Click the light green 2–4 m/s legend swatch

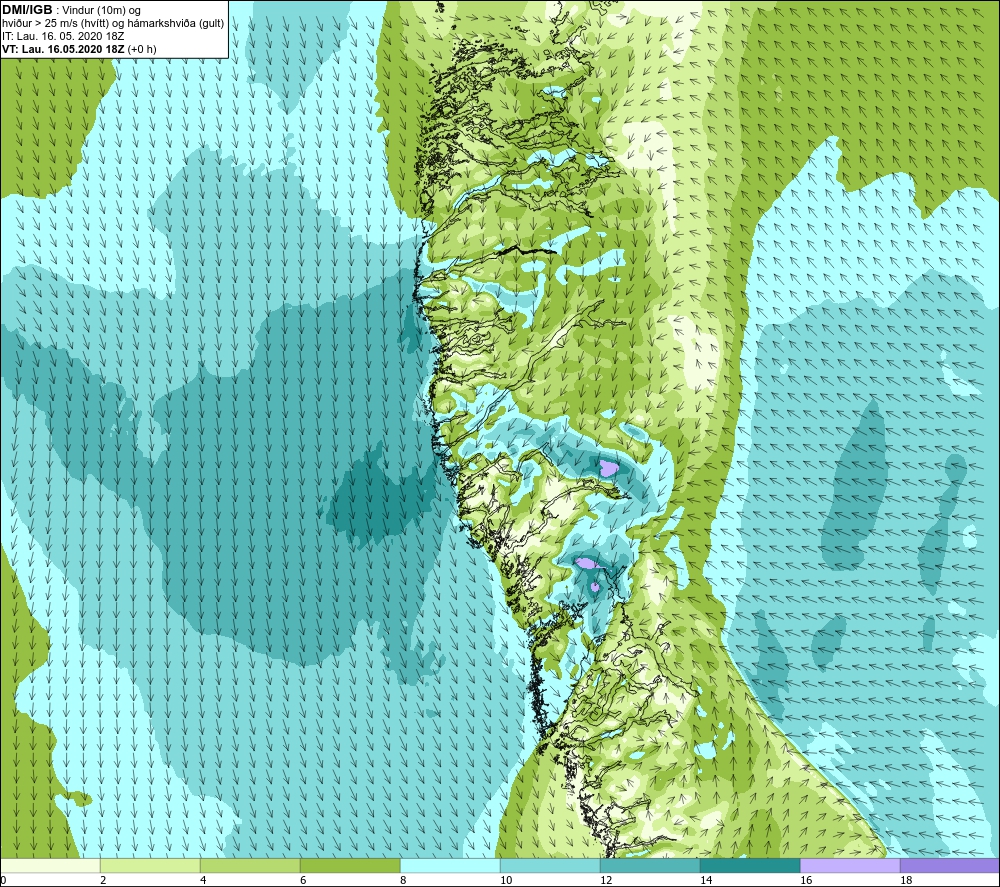tap(151, 865)
